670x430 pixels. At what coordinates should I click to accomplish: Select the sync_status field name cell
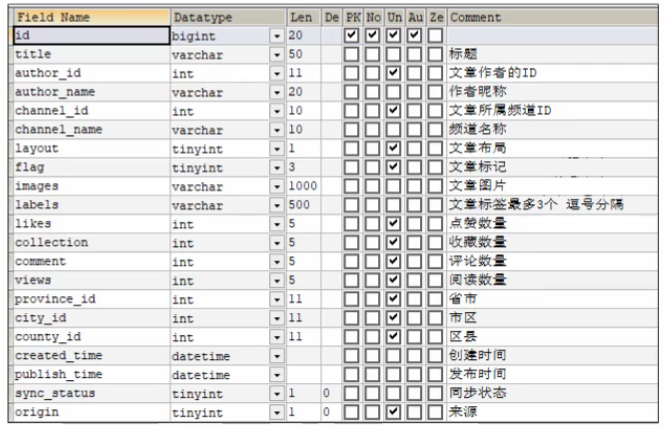click(92, 393)
